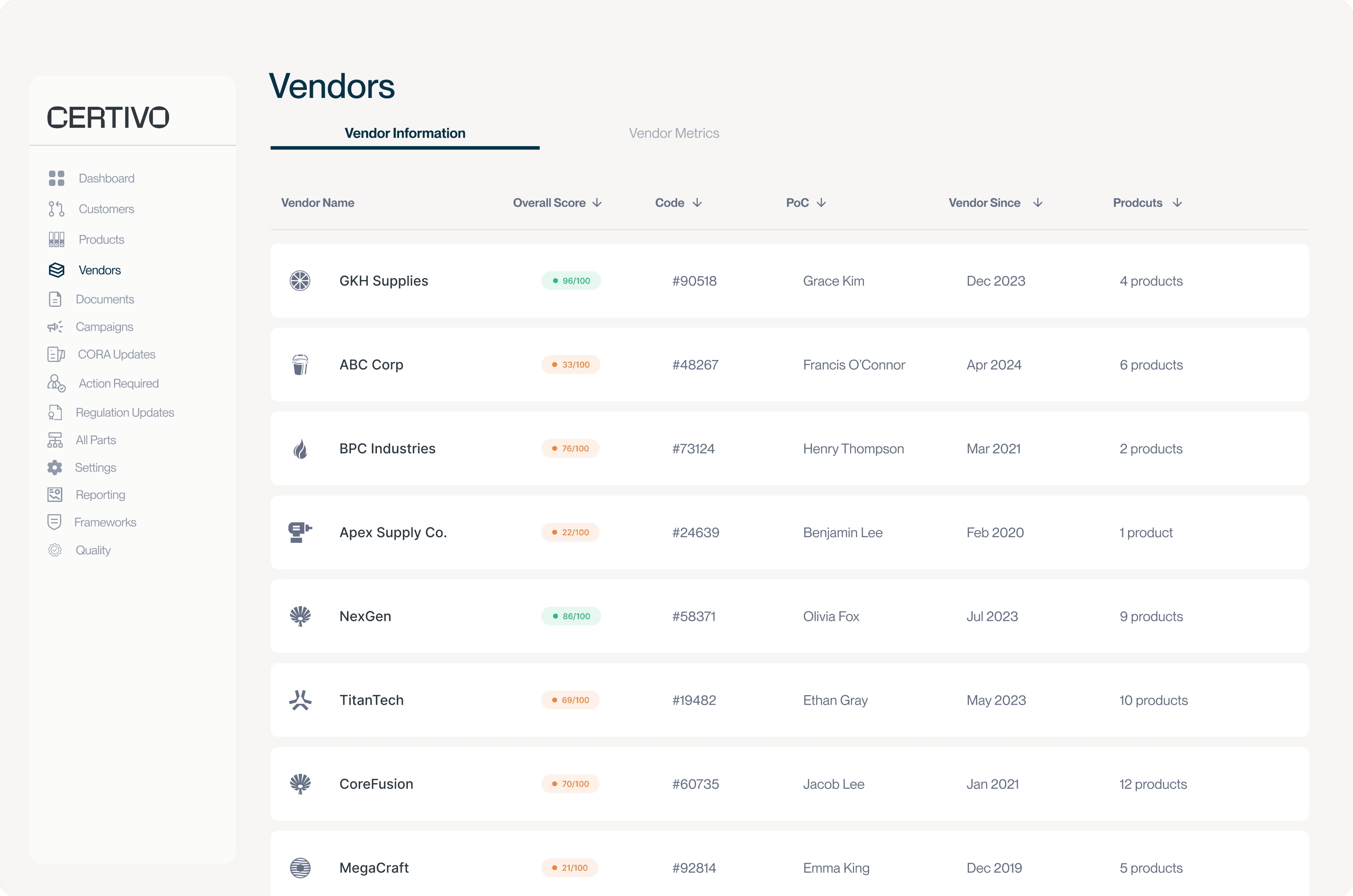Click the Action Required user icon
The width and height of the screenshot is (1353, 896).
56,383
